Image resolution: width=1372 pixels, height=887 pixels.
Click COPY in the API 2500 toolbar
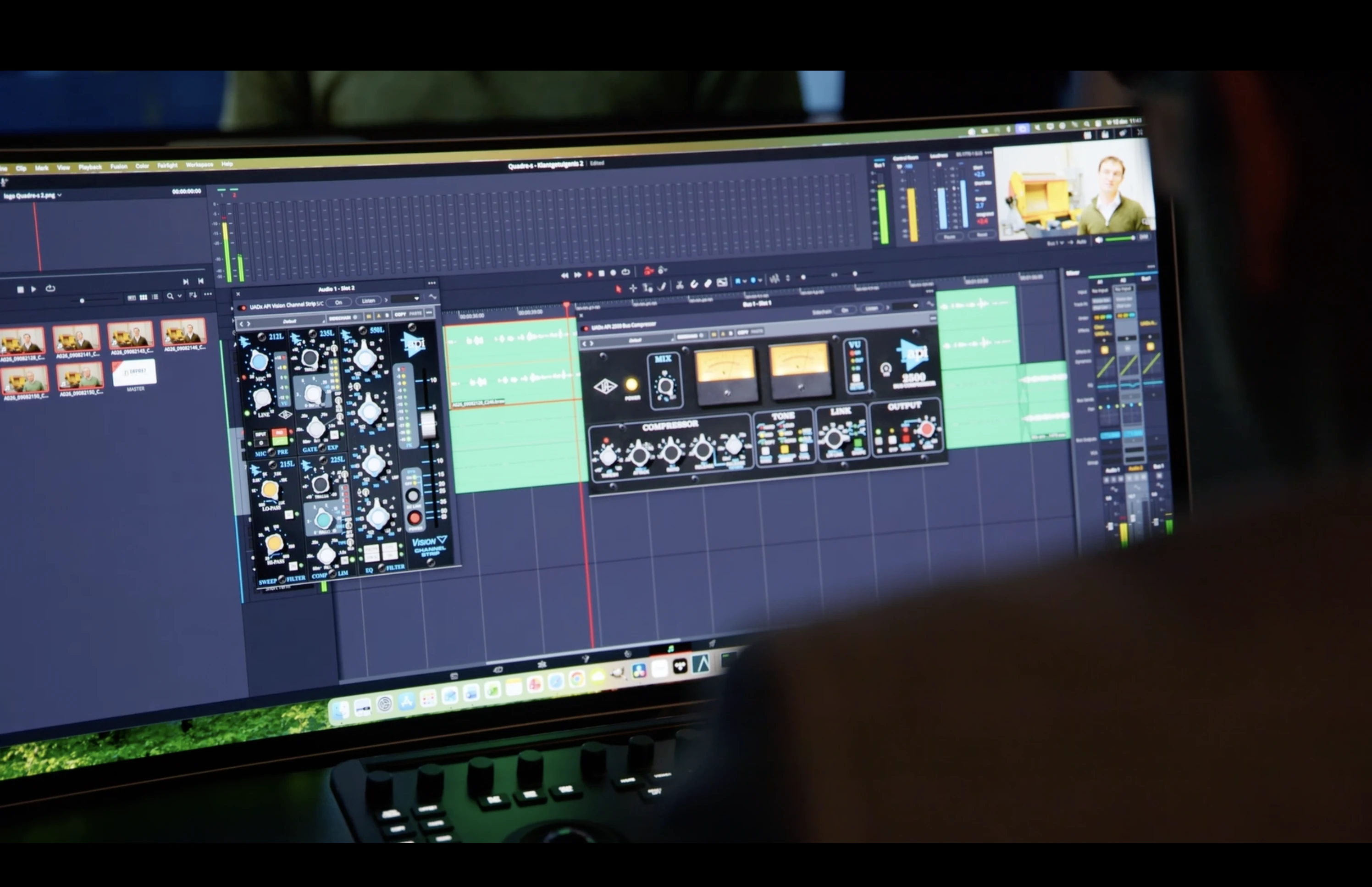click(743, 333)
